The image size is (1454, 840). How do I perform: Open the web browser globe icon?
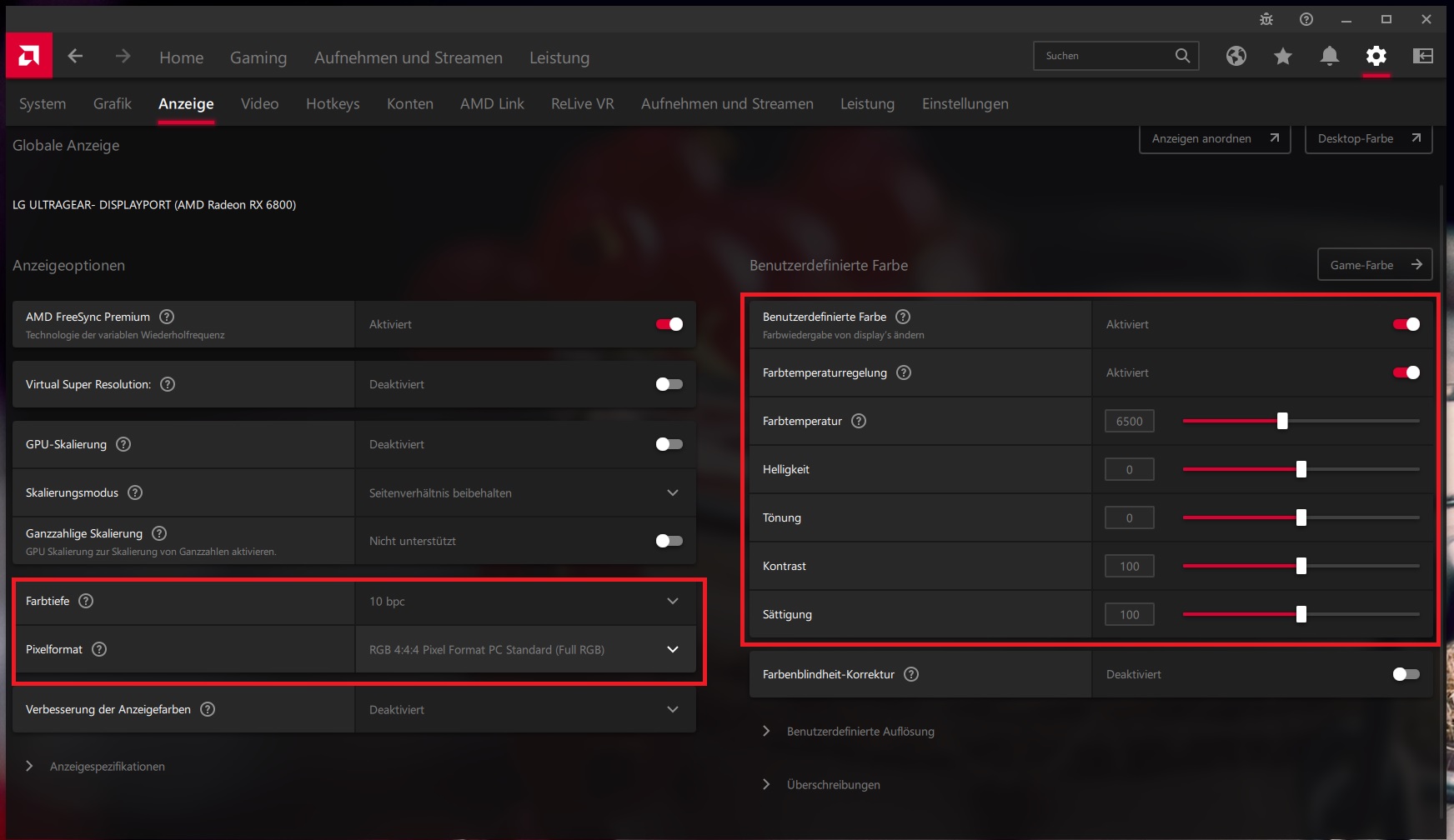point(1236,56)
